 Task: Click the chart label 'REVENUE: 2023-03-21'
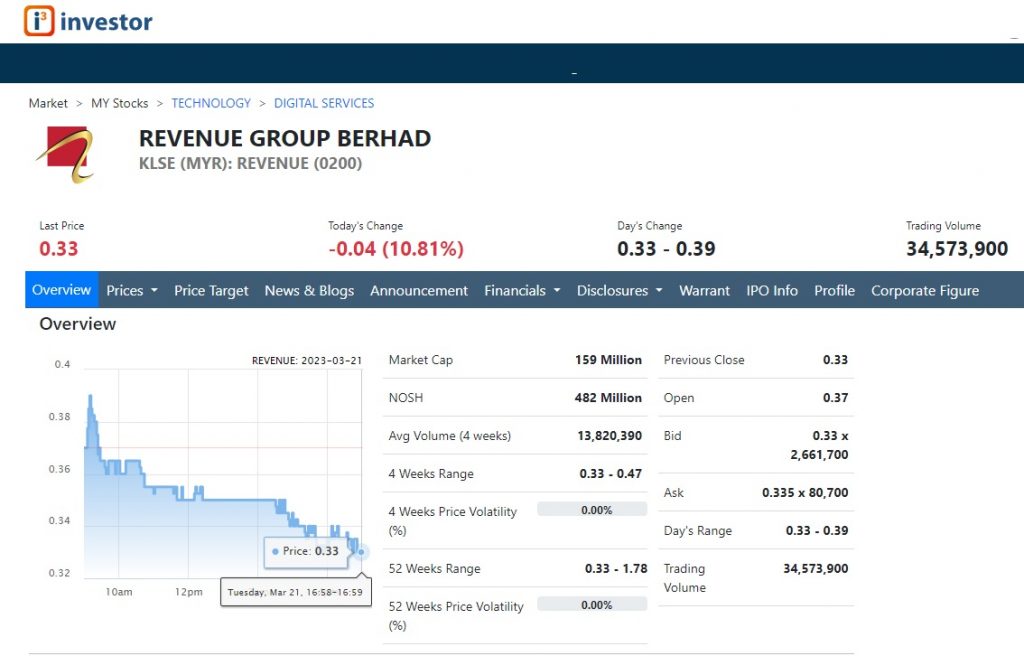point(307,361)
